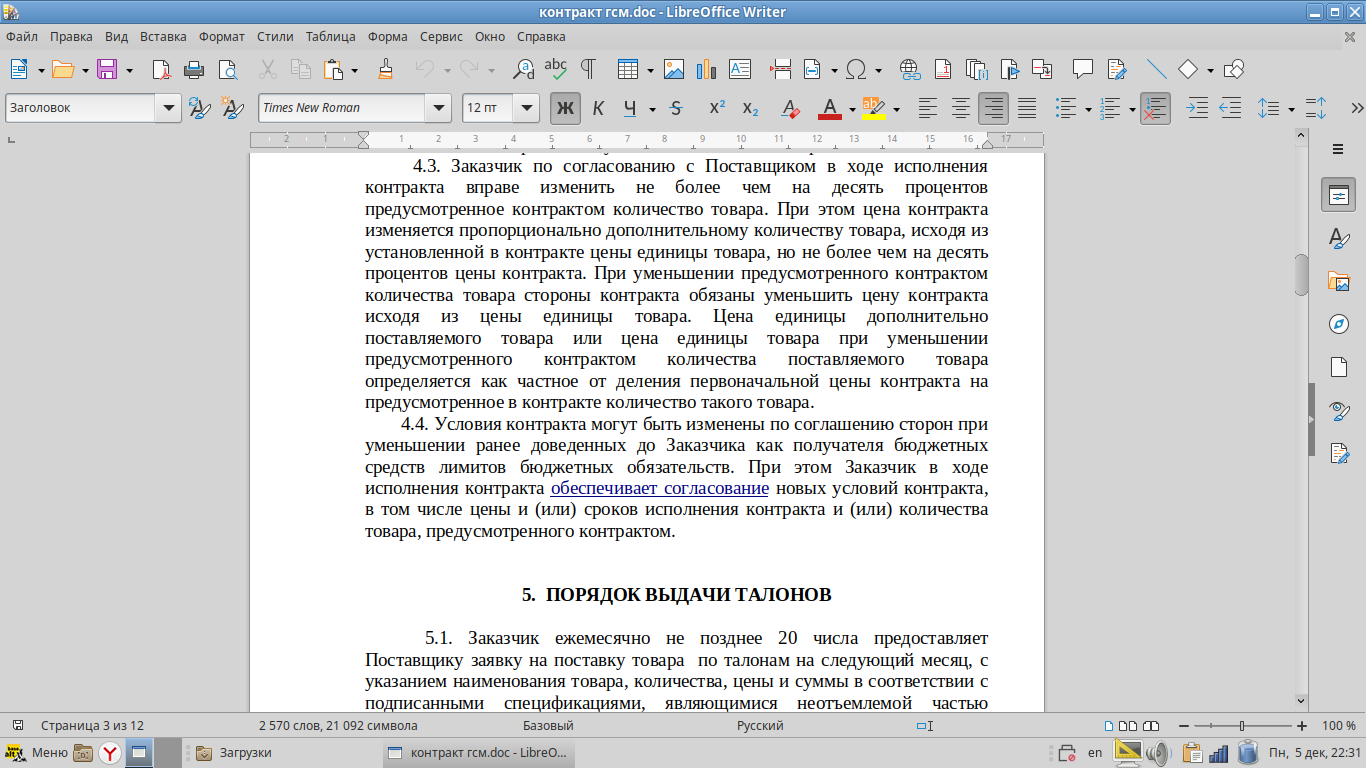This screenshot has width=1366, height=768.
Task: Toggle formatting marks pilcrow
Action: click(588, 69)
